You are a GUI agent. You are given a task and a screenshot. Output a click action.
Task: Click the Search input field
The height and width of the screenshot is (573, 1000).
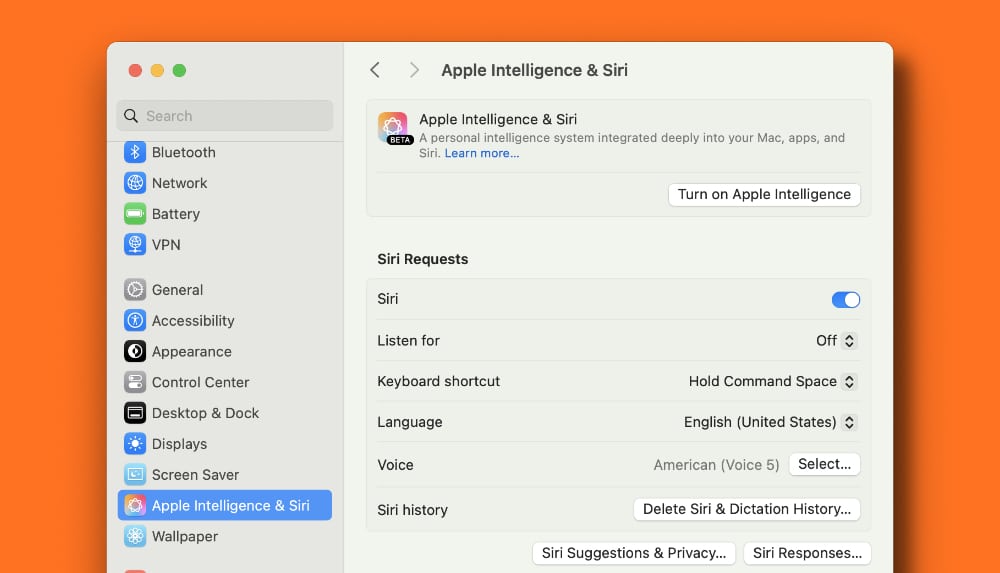224,115
